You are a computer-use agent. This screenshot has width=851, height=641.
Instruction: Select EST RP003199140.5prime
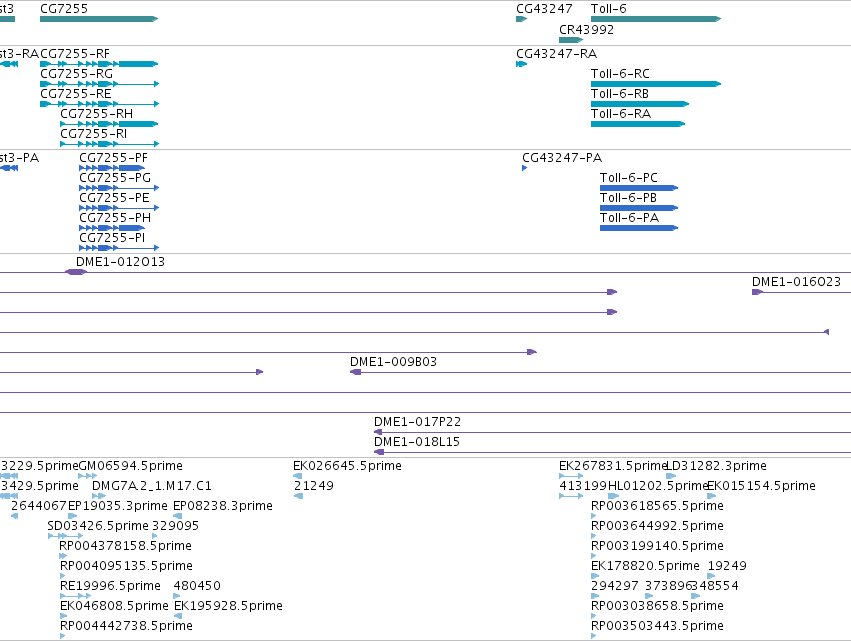click(593, 556)
